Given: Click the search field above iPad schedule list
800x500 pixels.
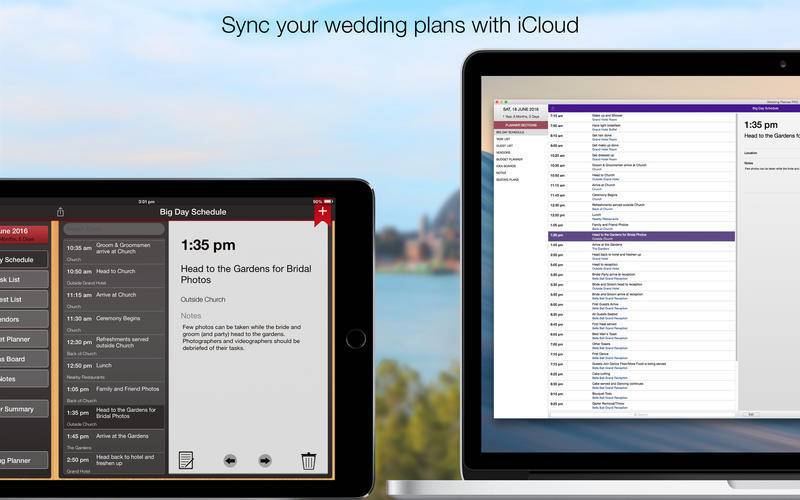Looking at the screenshot, I should click(x=114, y=229).
